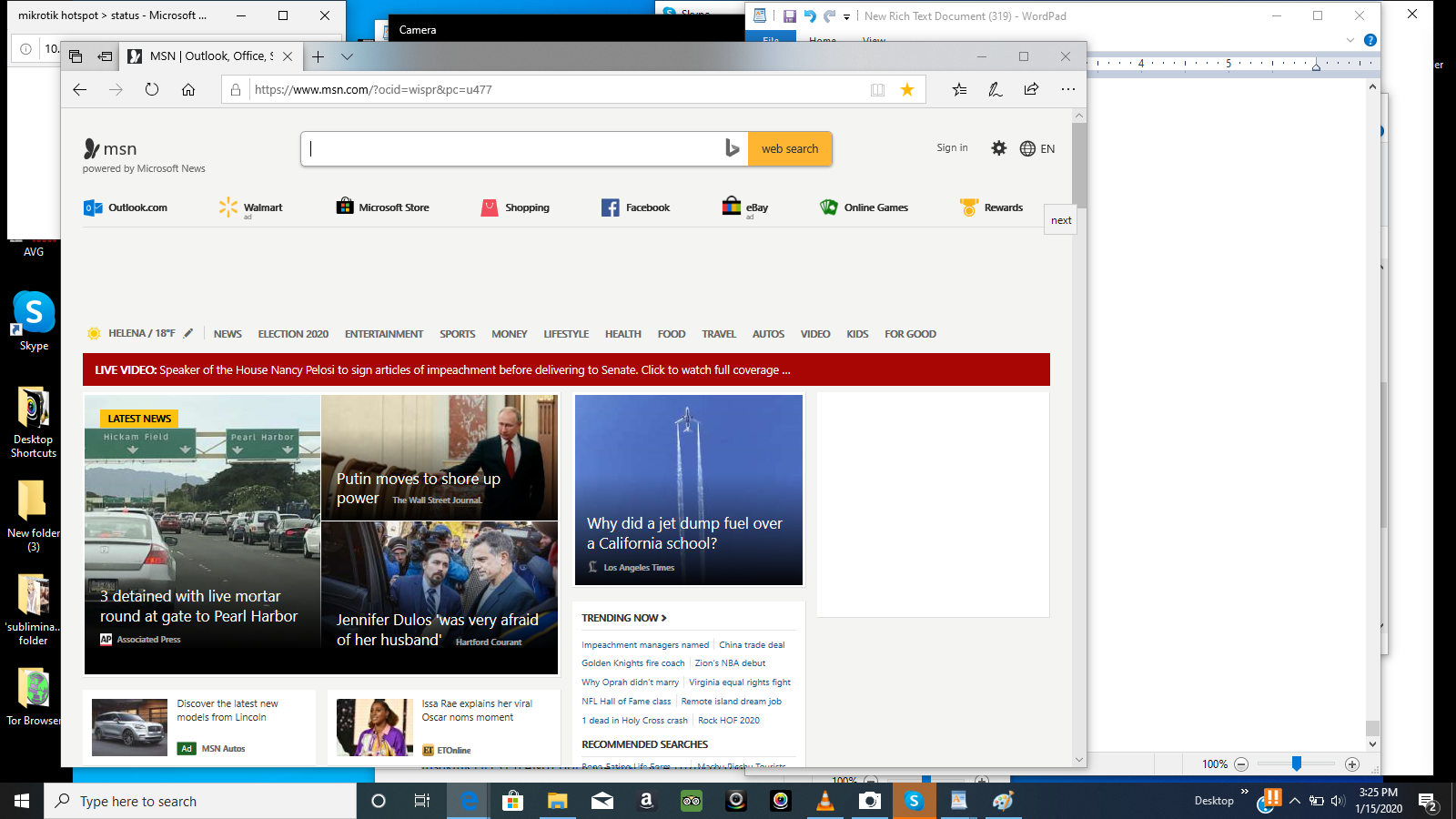This screenshot has height=819, width=1456.
Task: Open WordPad help question mark
Action: coord(1370,40)
